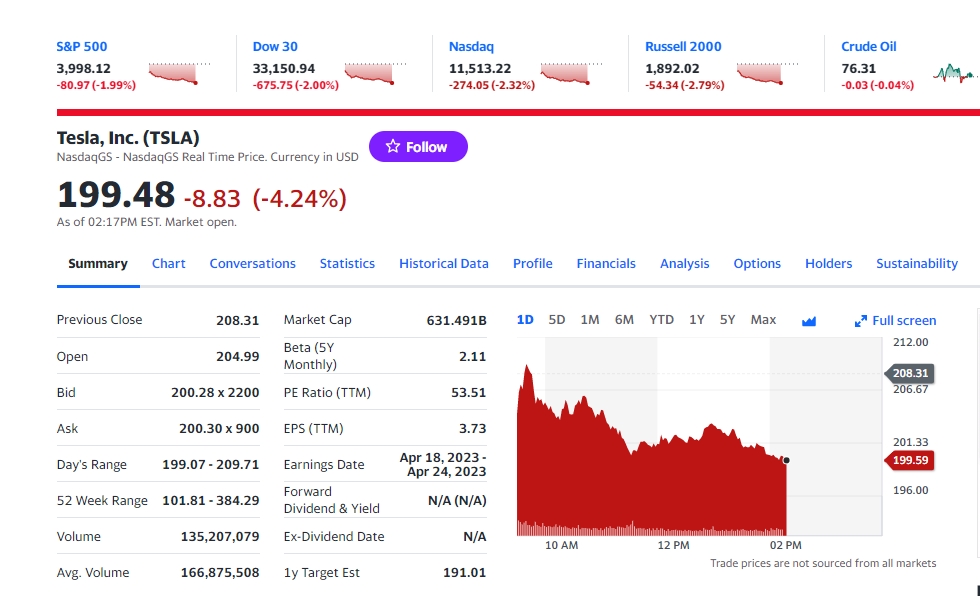Select the Max chart range
Viewport: 980px width, 606px height.
point(763,320)
